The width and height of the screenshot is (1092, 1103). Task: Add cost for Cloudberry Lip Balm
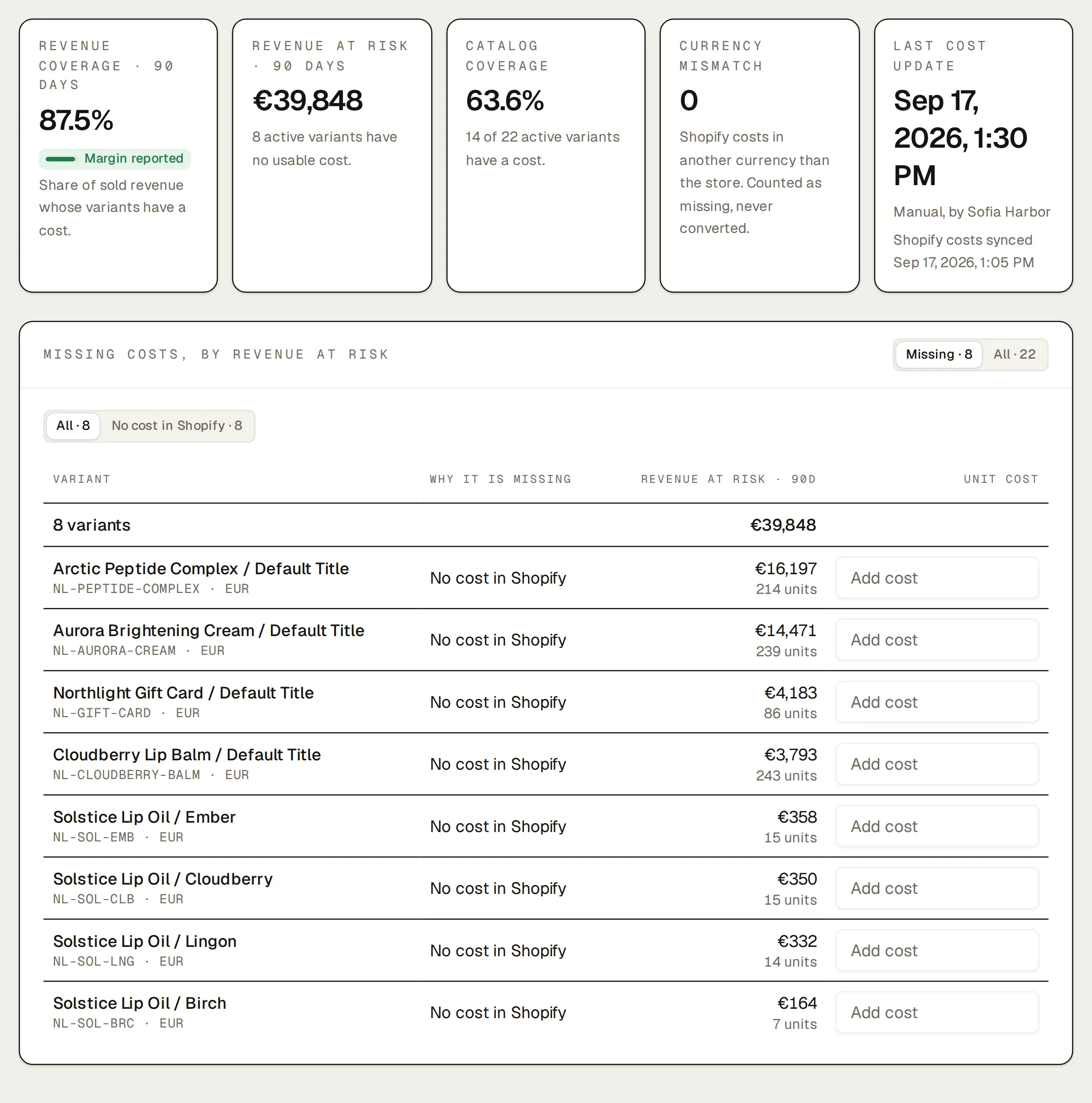[x=937, y=764]
